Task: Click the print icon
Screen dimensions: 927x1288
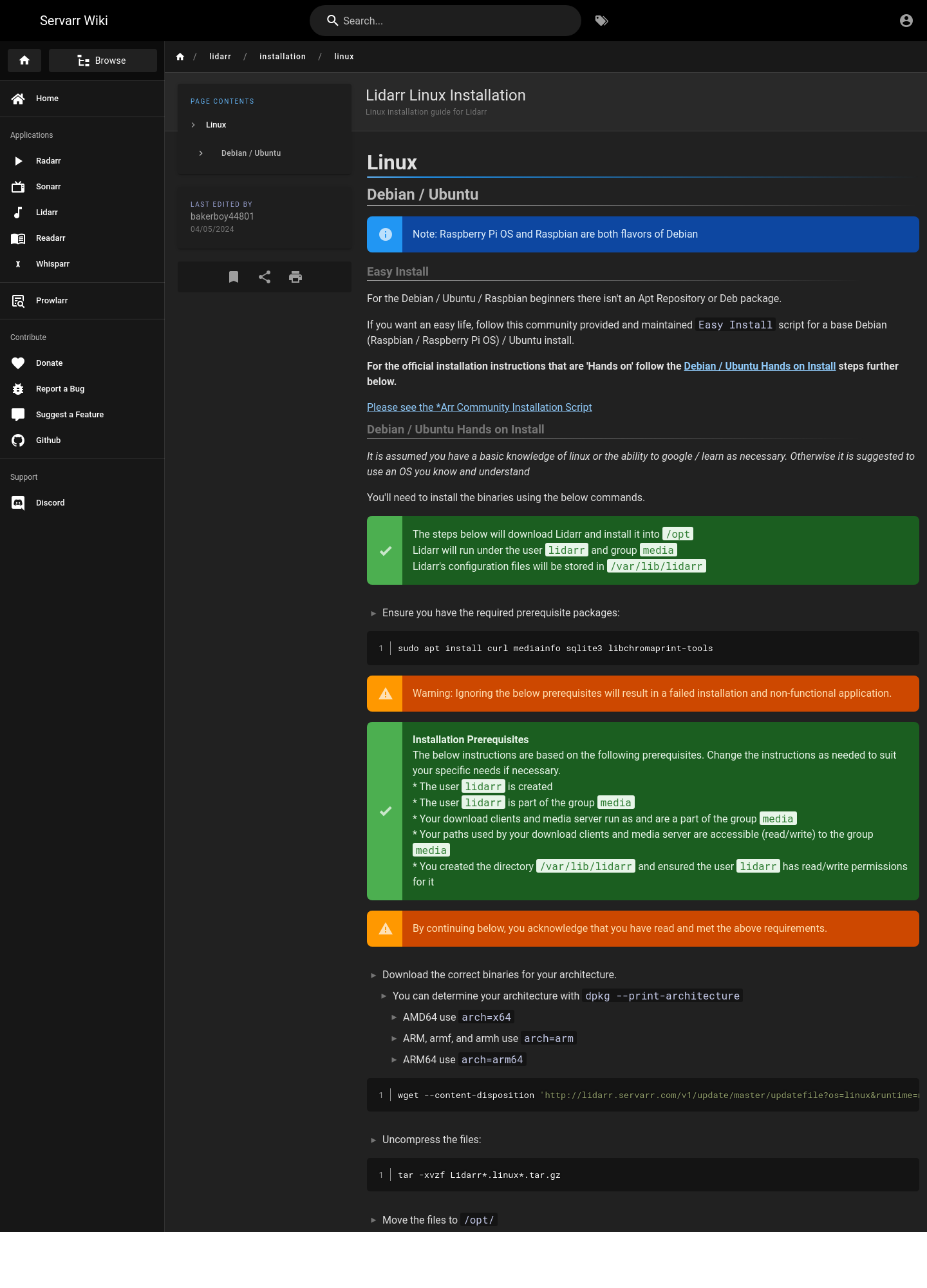Action: [295, 277]
